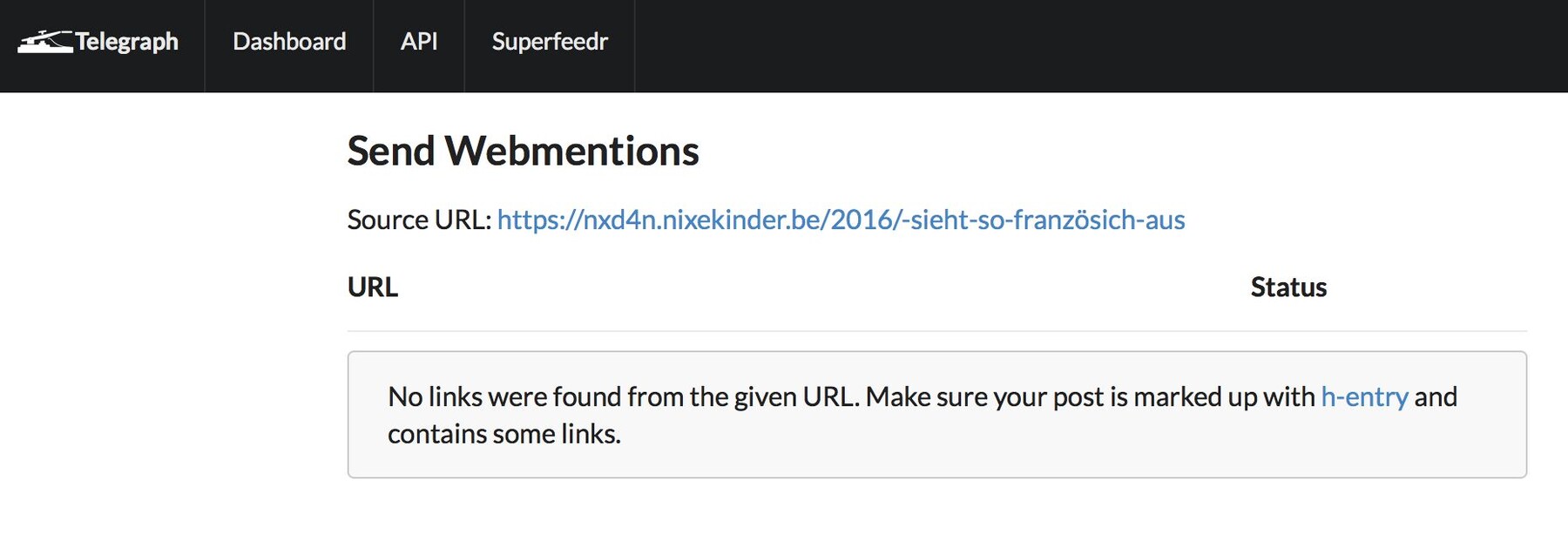
Task: Open the API navigation item
Action: [419, 42]
